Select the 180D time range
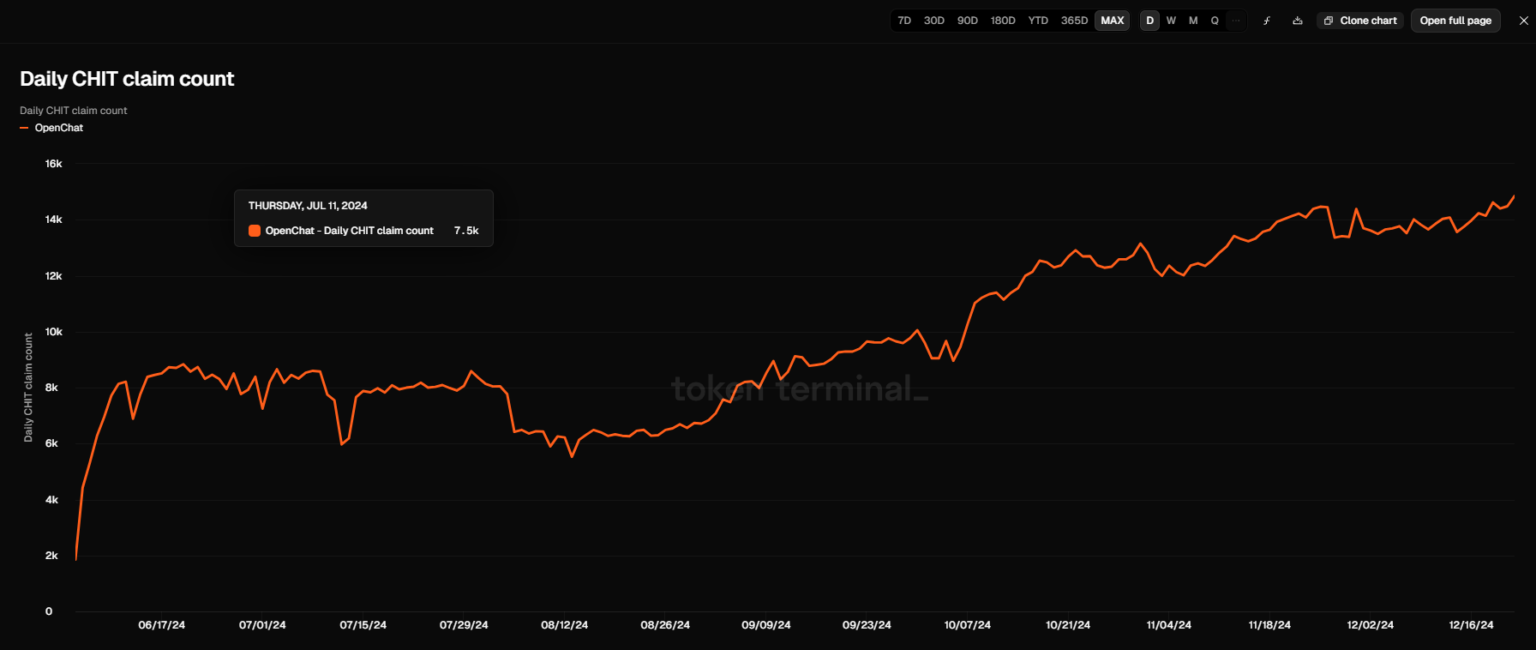 click(x=1003, y=20)
